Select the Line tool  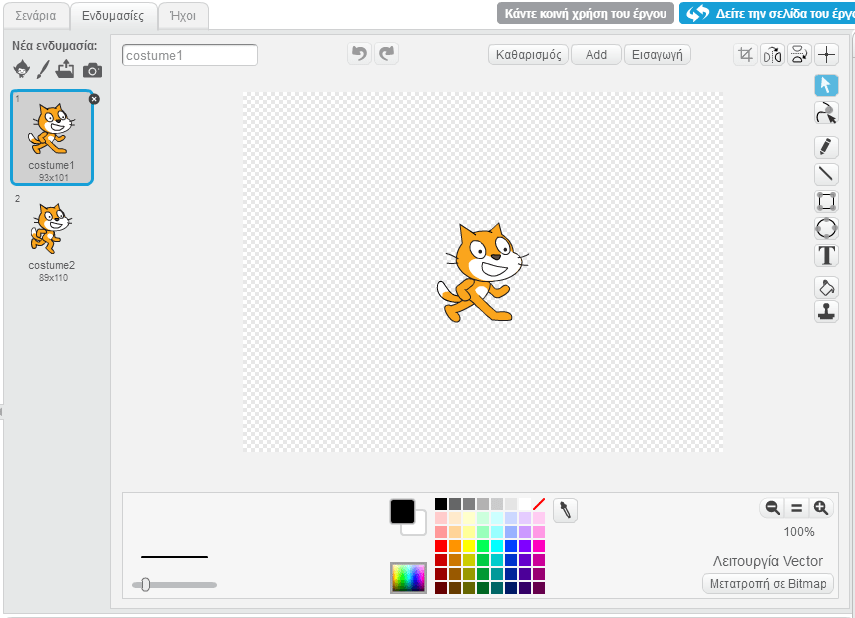(826, 174)
